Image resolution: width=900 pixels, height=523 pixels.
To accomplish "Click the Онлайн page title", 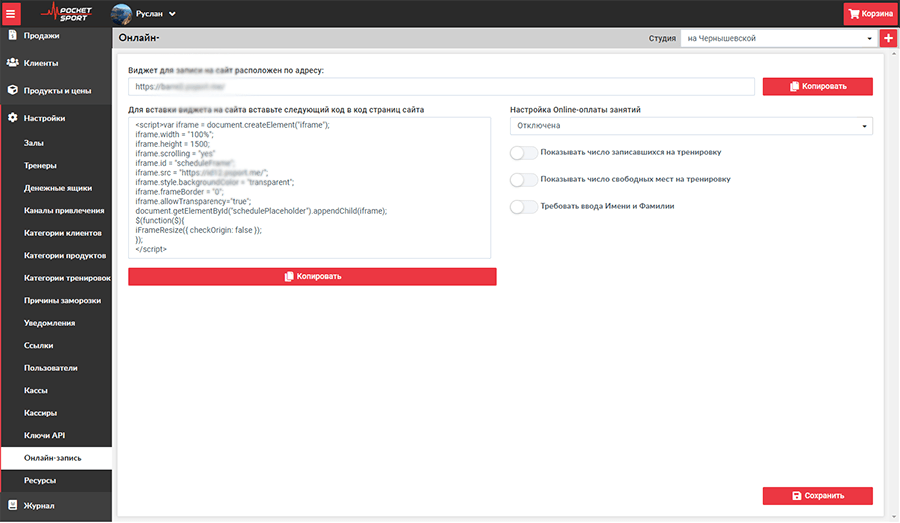I will [x=139, y=38].
